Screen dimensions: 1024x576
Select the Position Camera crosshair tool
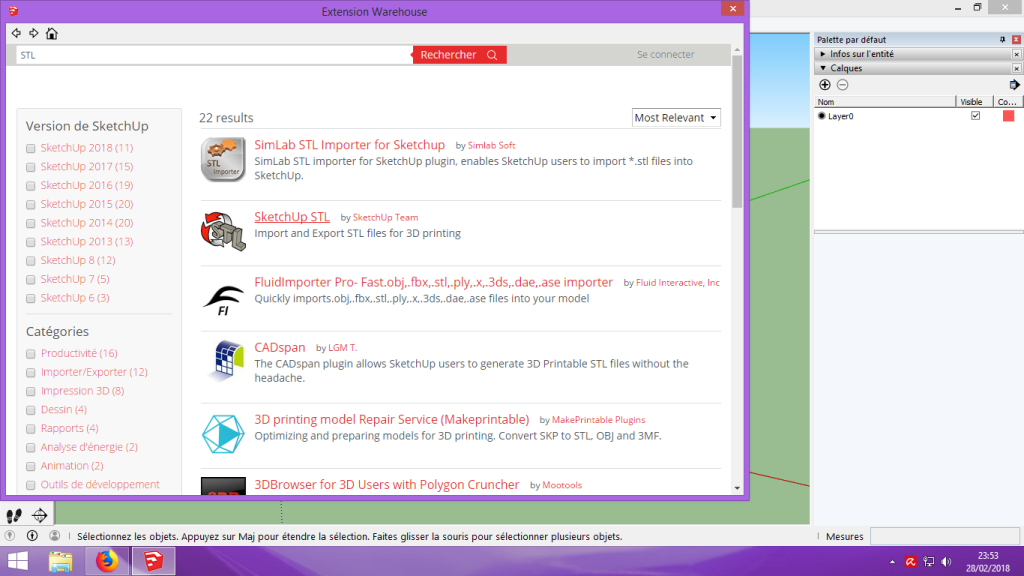pos(40,515)
